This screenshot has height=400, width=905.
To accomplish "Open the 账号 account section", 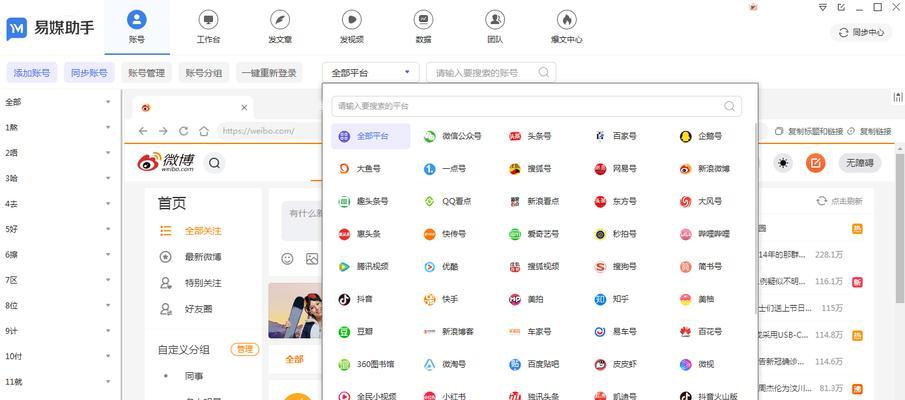I will pyautogui.click(x=137, y=27).
